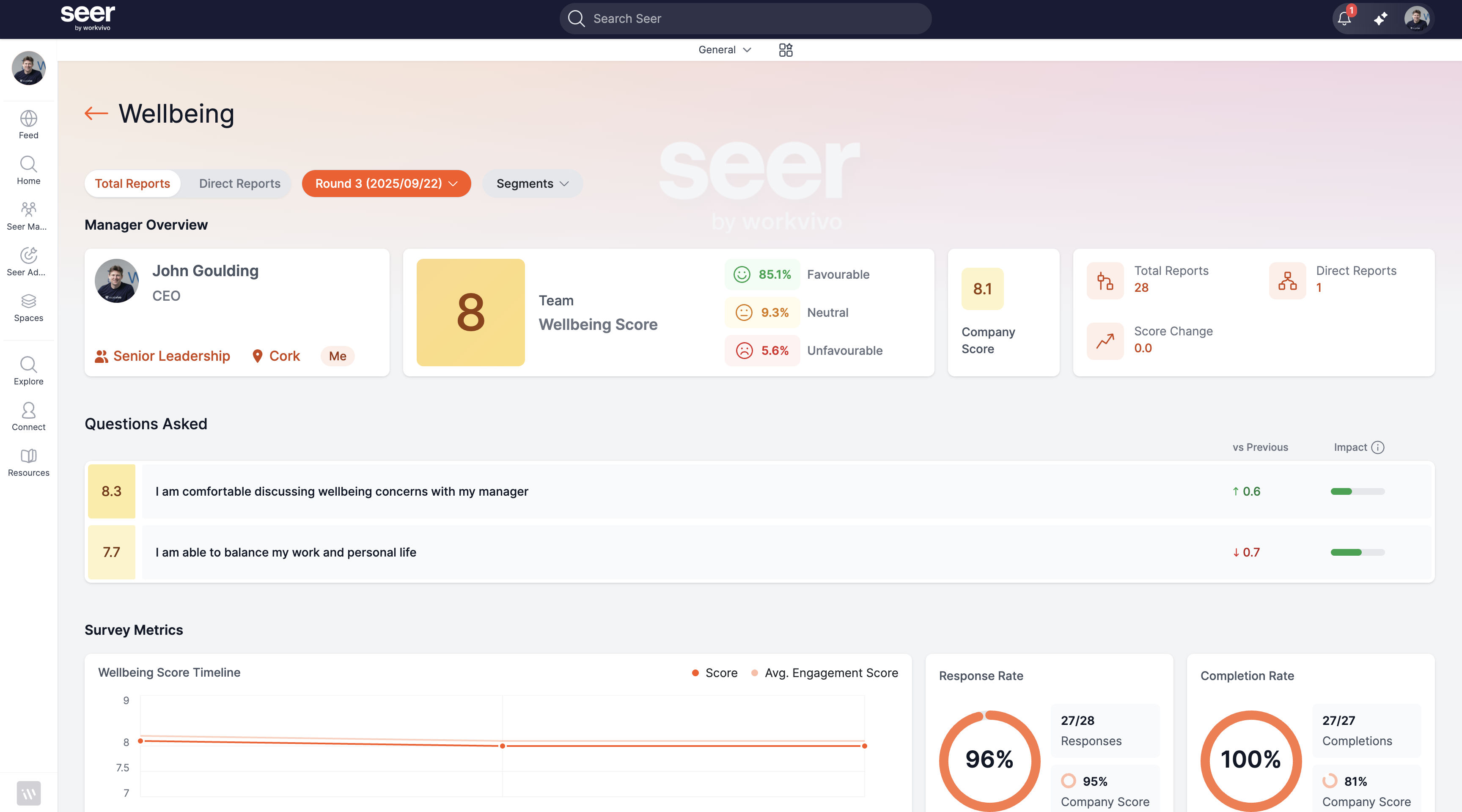The image size is (1462, 812).
Task: Open Explore in the sidebar
Action: pos(28,370)
